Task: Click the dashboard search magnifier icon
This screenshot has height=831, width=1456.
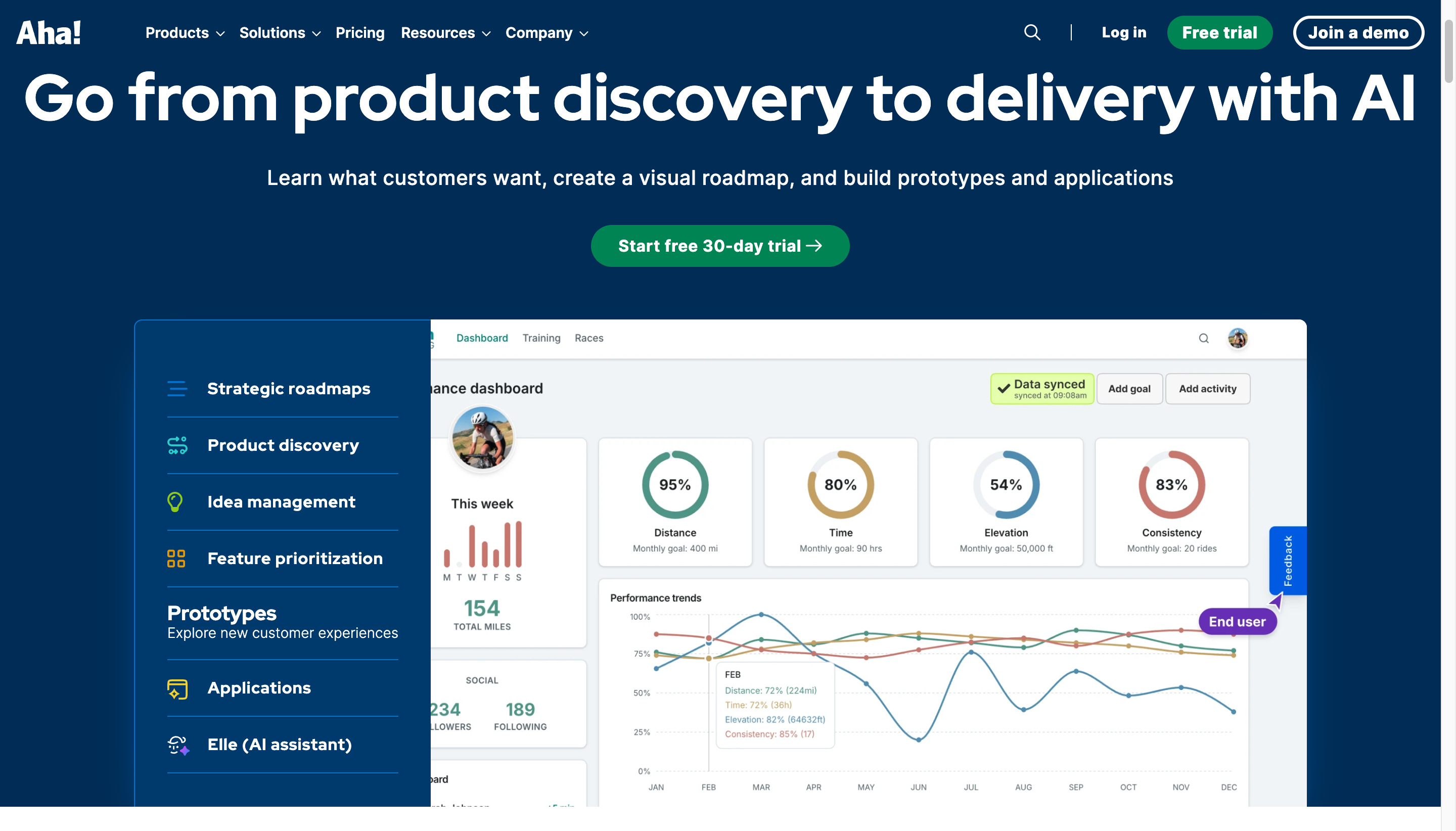Action: tap(1204, 339)
